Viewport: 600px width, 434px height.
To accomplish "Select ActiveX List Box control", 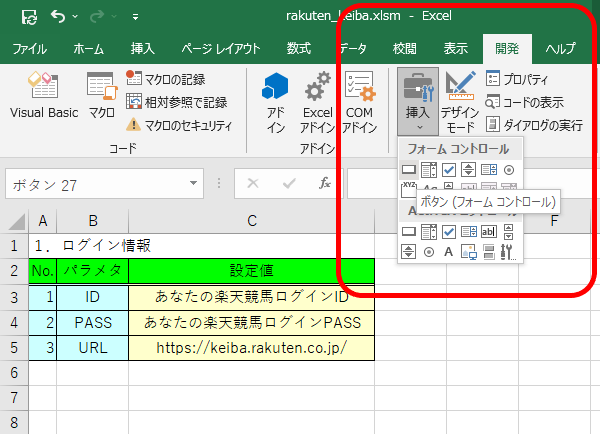I will pos(469,232).
